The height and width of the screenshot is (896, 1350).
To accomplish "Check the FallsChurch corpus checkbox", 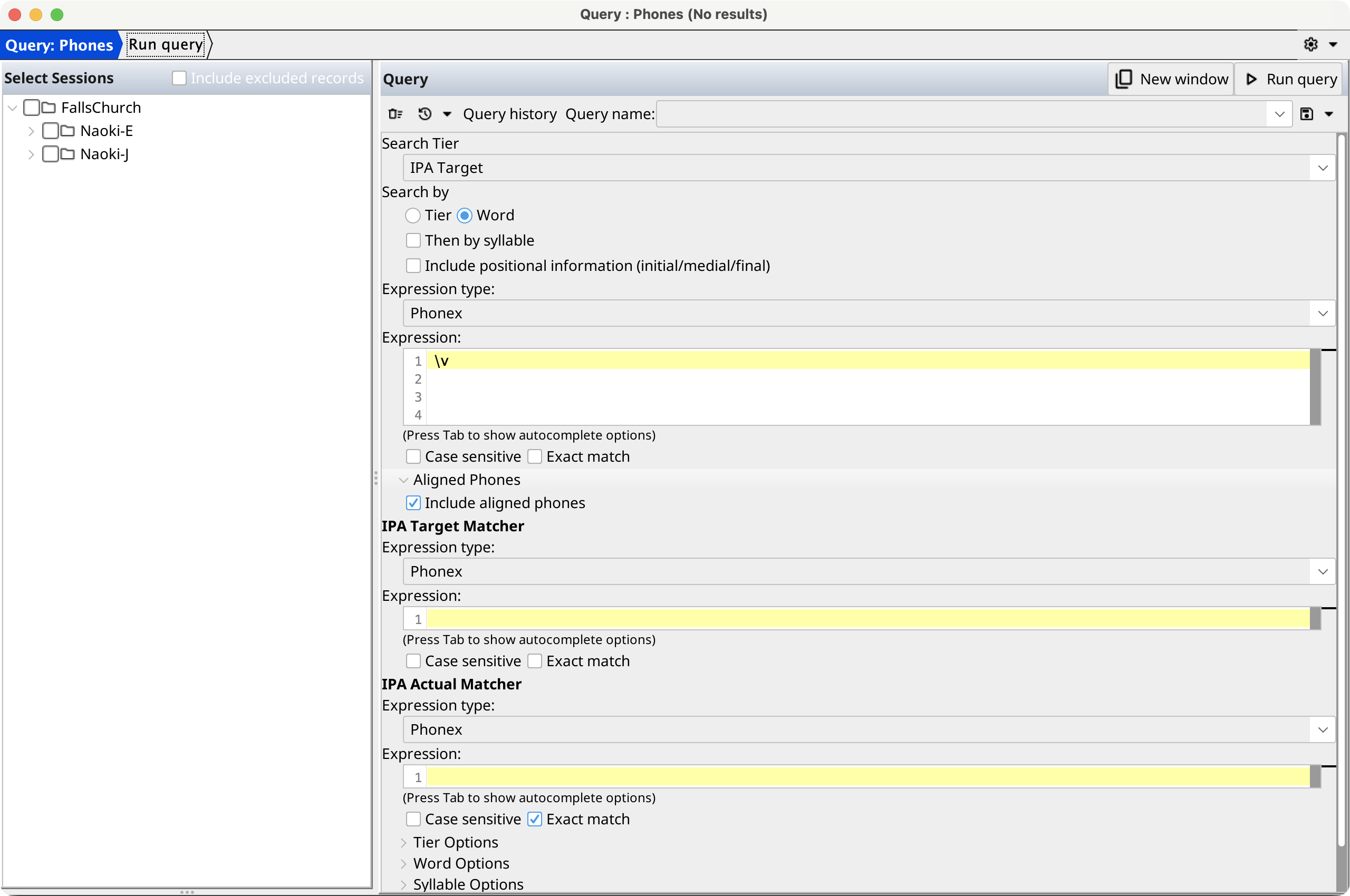I will tap(32, 108).
